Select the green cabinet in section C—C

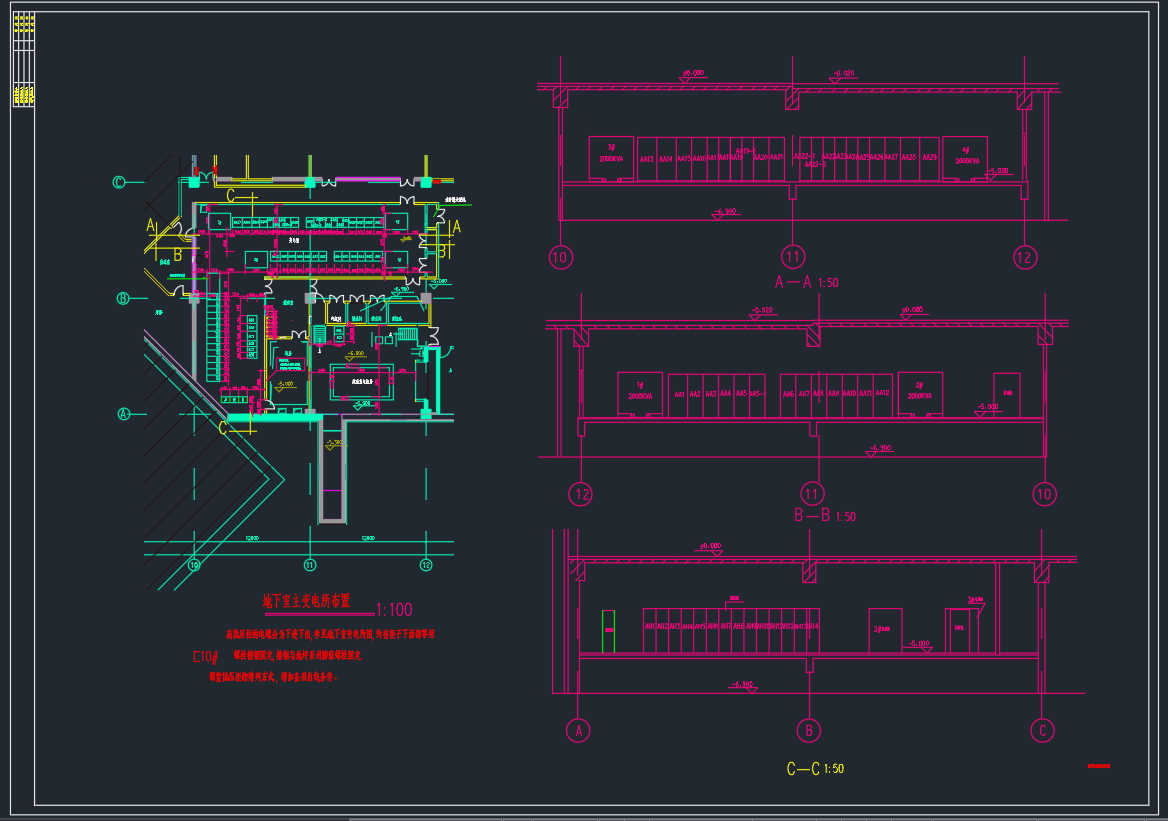[x=606, y=632]
